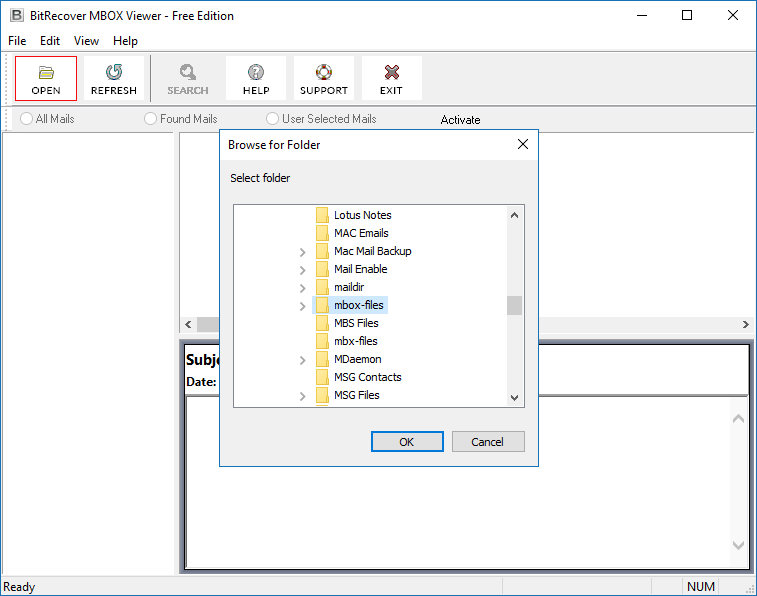
Task: Select the MBS Files folder icon
Action: point(322,323)
